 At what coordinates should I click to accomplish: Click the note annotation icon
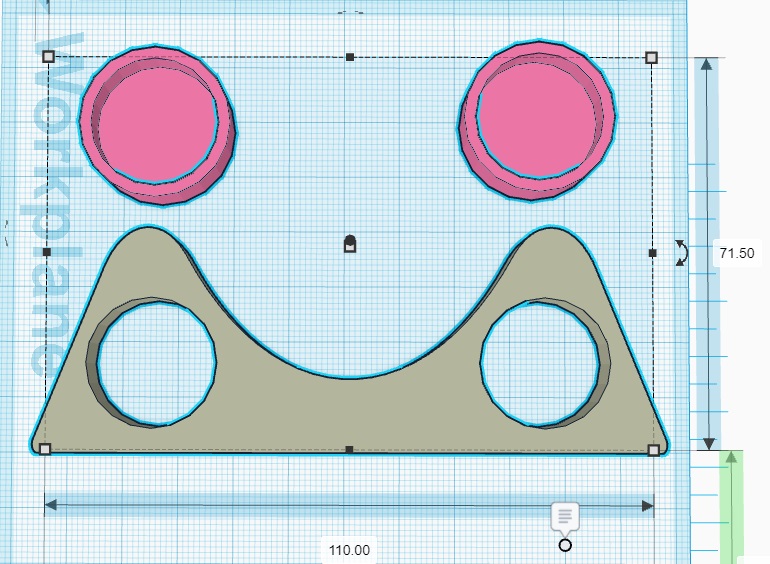click(x=565, y=516)
